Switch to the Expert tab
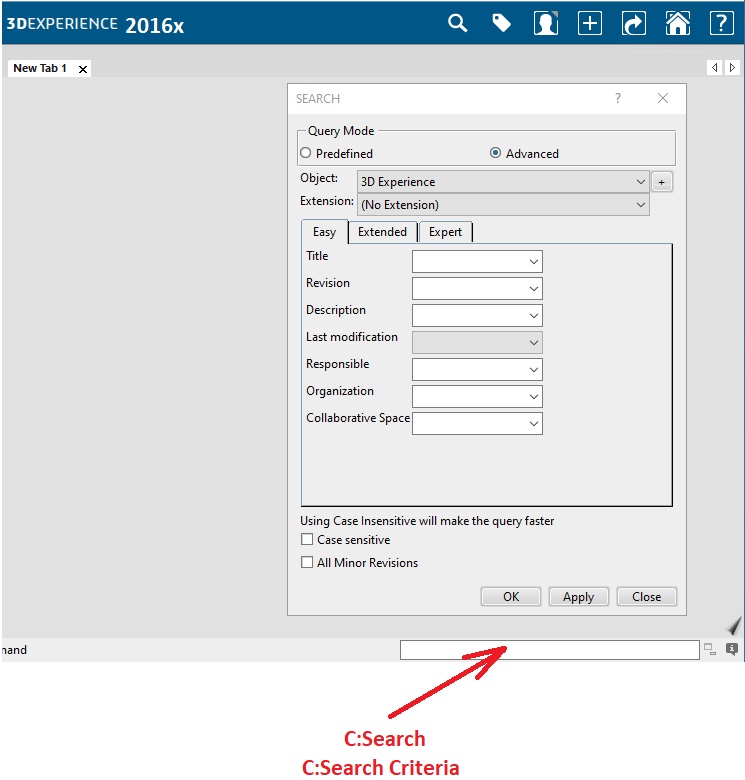This screenshot has width=745, height=780. pos(445,232)
